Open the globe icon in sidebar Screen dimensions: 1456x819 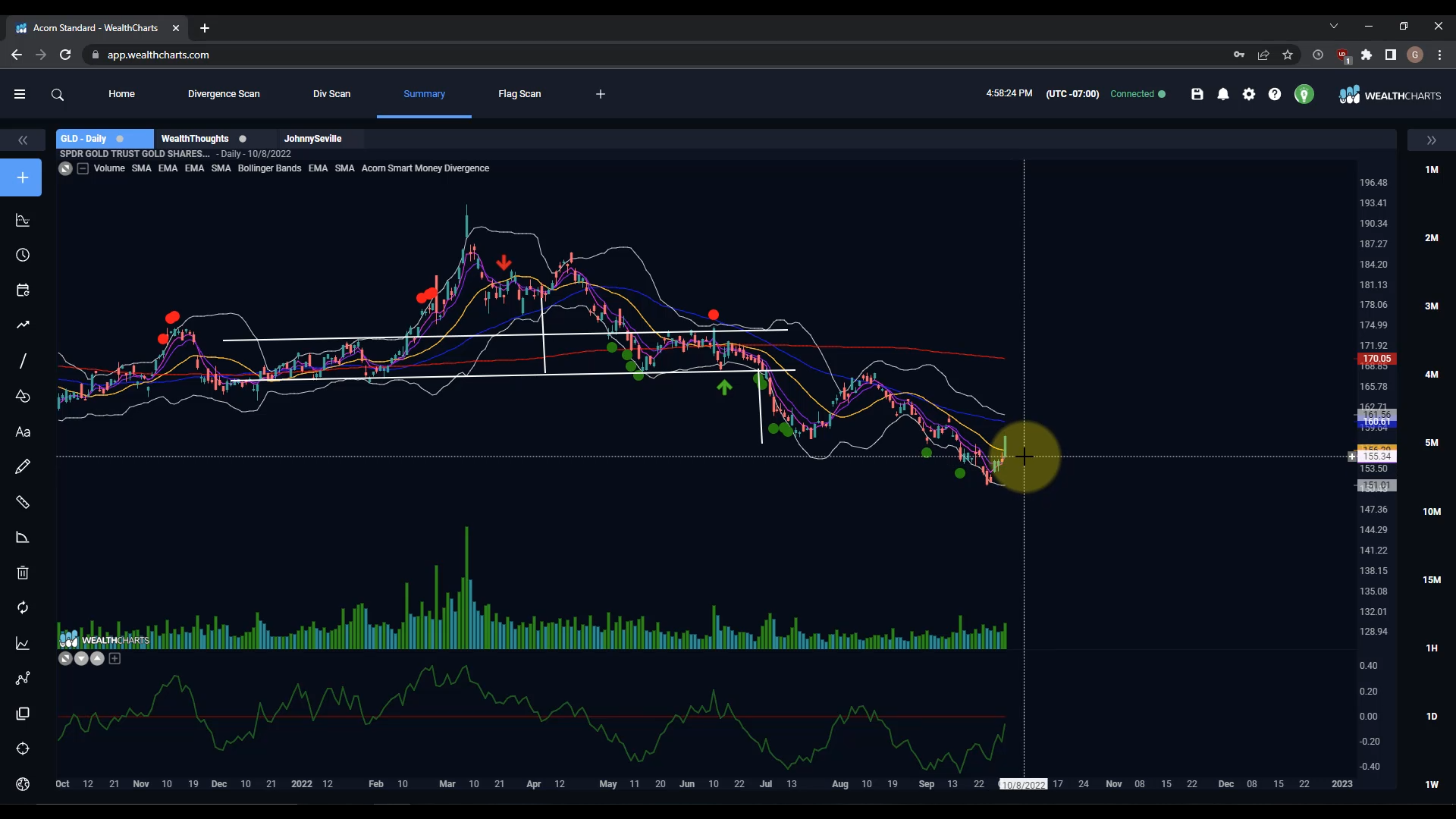[x=23, y=785]
